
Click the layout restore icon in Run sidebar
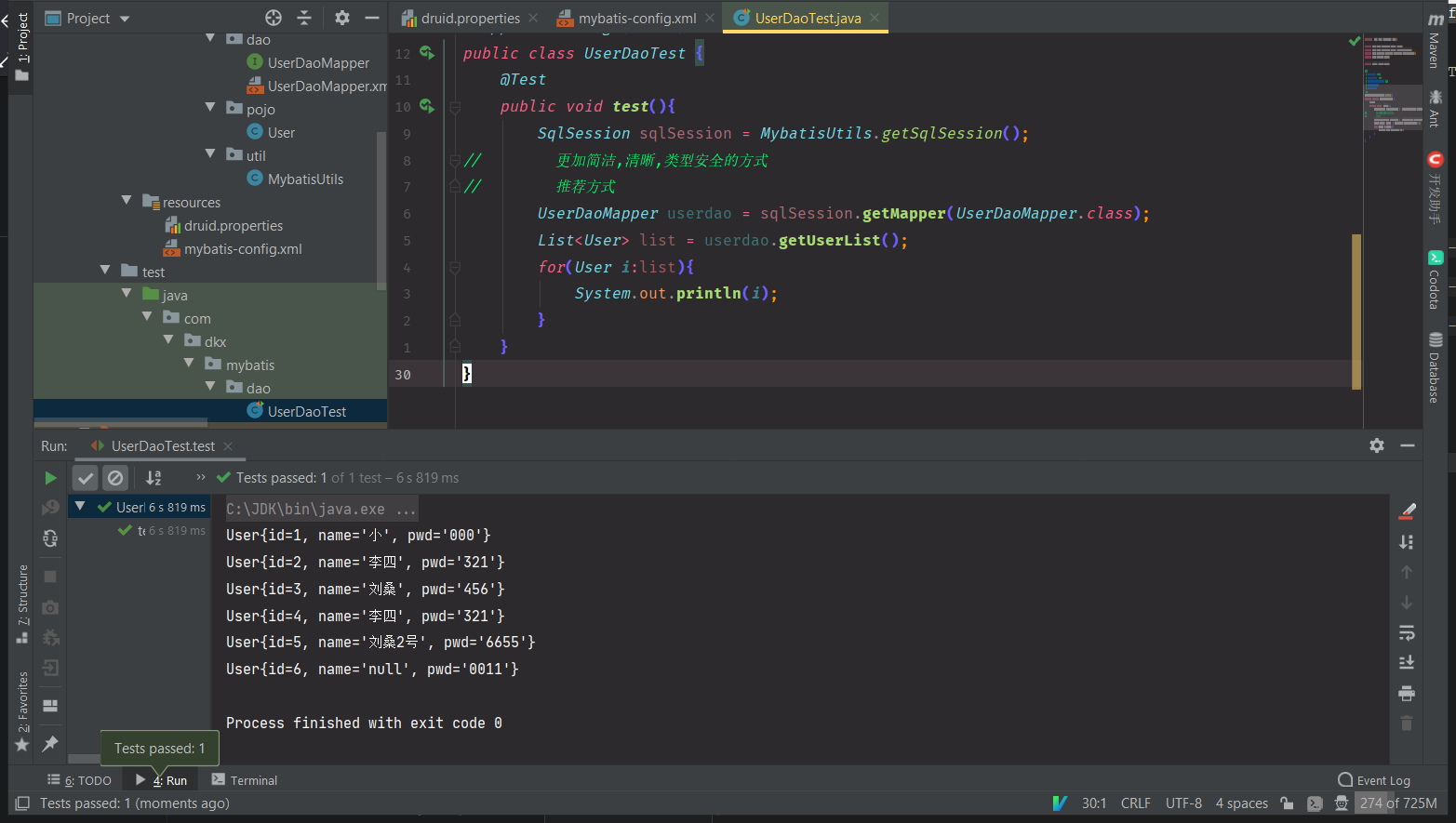point(50,706)
